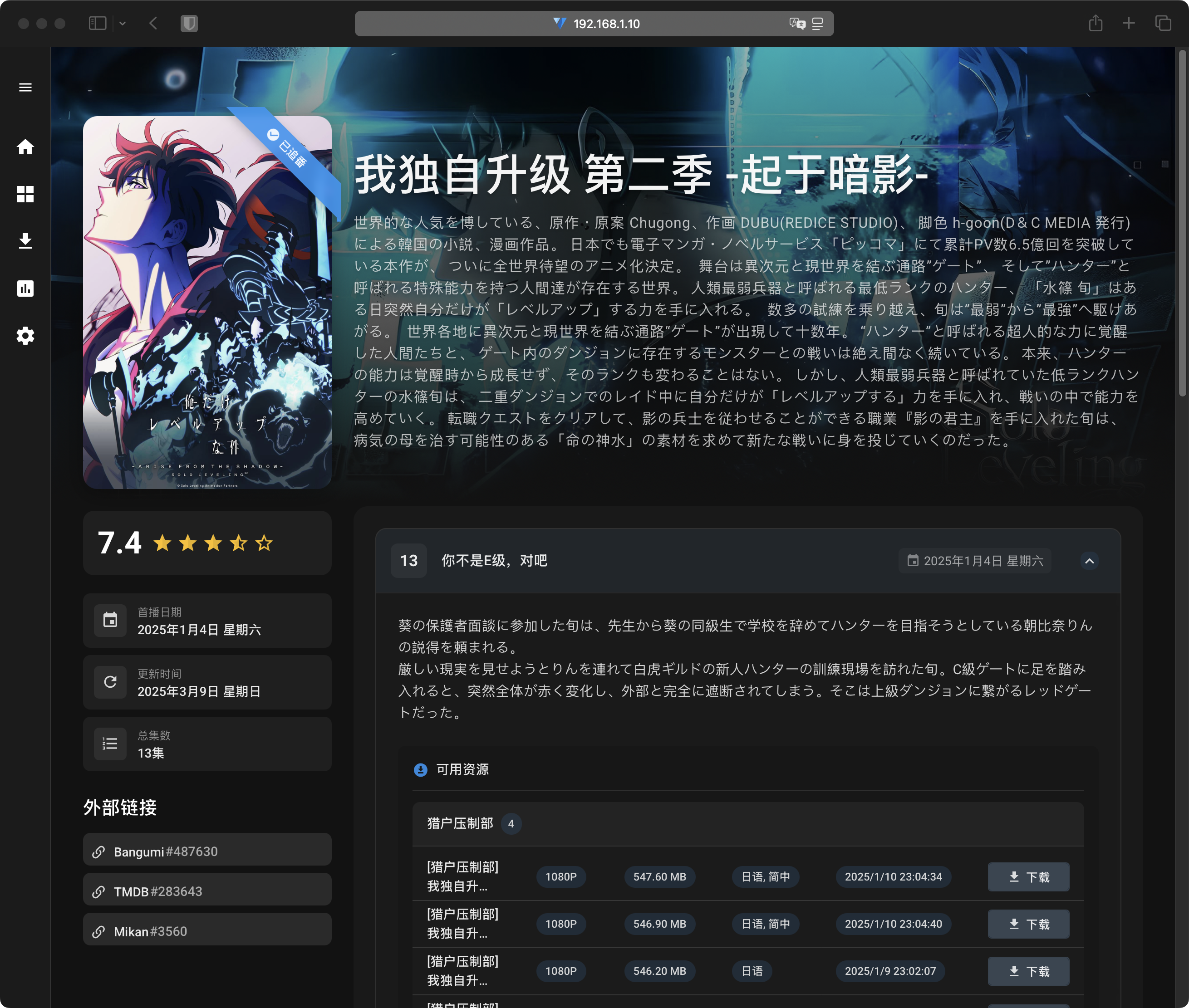Click the fourth half-filled rating star
The height and width of the screenshot is (1008, 1189).
(238, 543)
